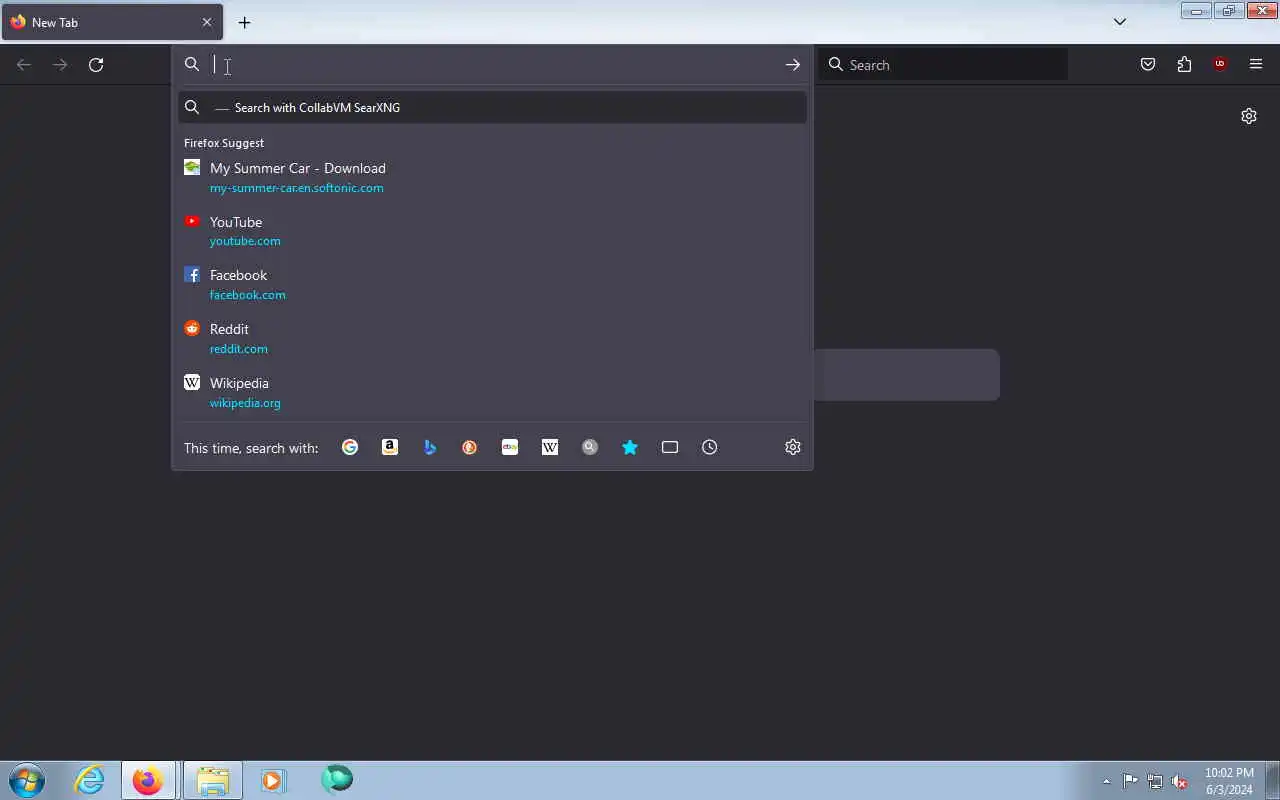Go forward one page

[x=60, y=65]
